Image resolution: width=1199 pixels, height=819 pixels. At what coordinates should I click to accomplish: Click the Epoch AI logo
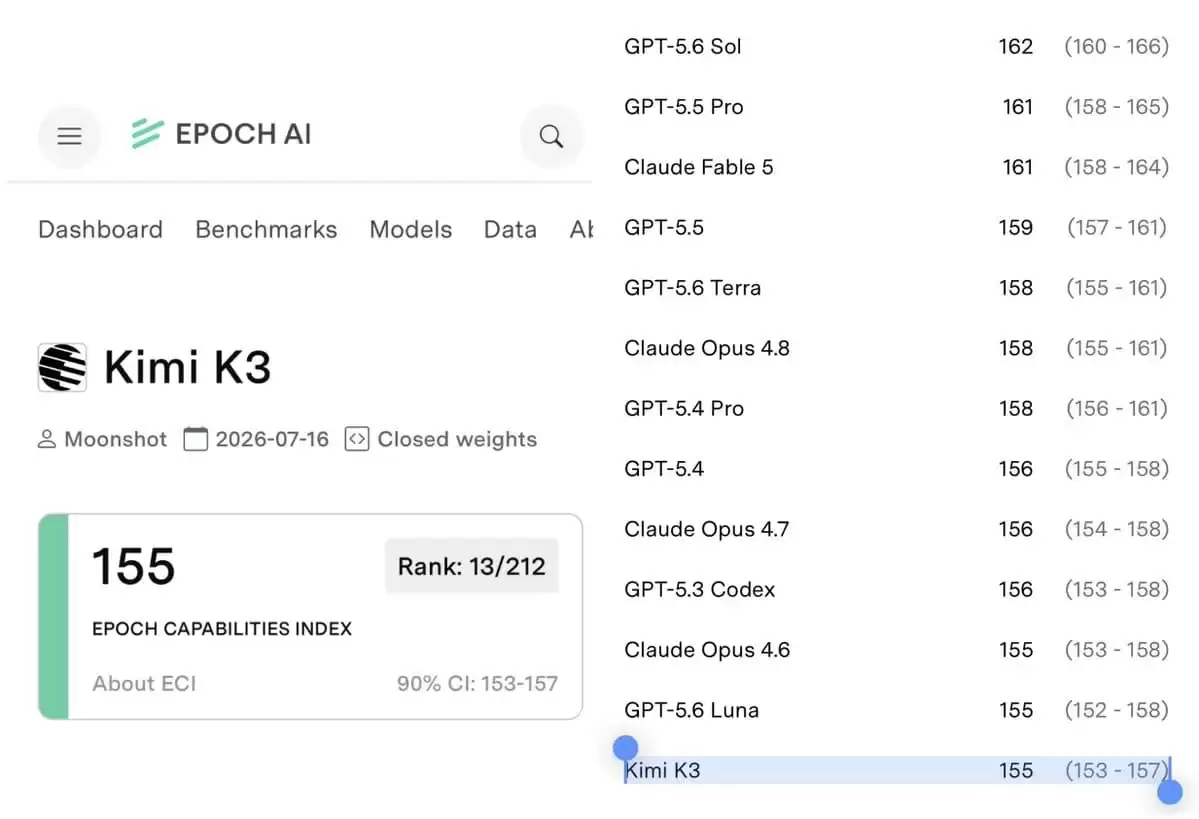pos(221,134)
